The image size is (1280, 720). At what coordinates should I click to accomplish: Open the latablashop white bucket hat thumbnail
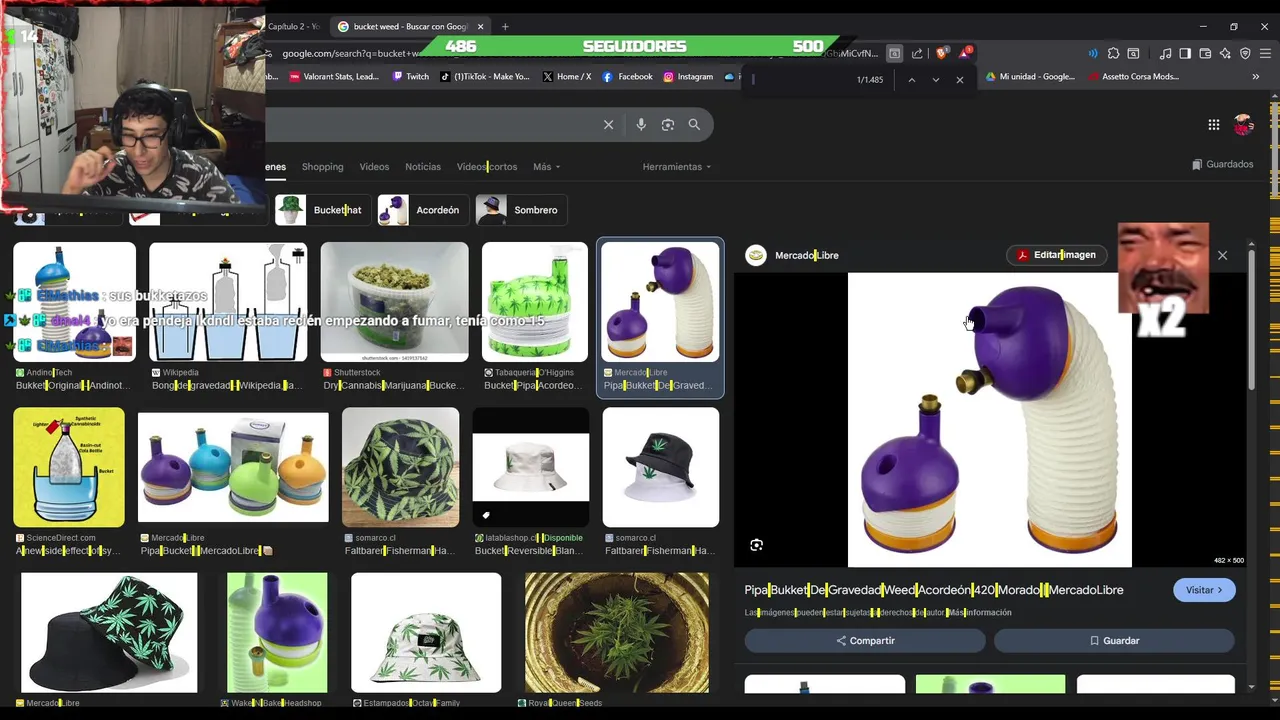[x=531, y=467]
